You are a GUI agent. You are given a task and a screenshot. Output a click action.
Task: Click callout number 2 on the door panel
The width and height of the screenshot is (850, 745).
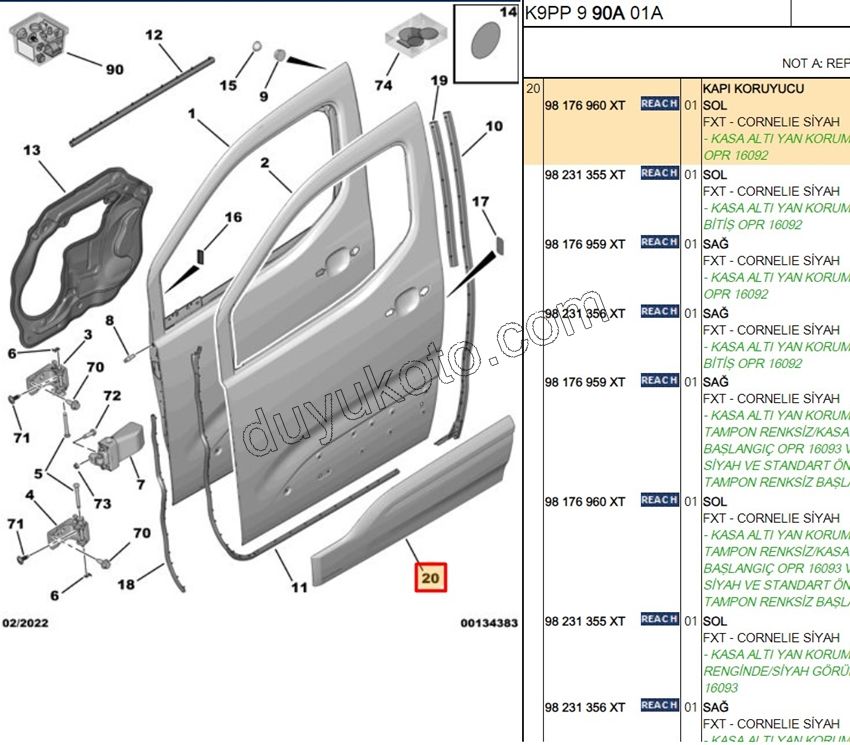coord(266,162)
